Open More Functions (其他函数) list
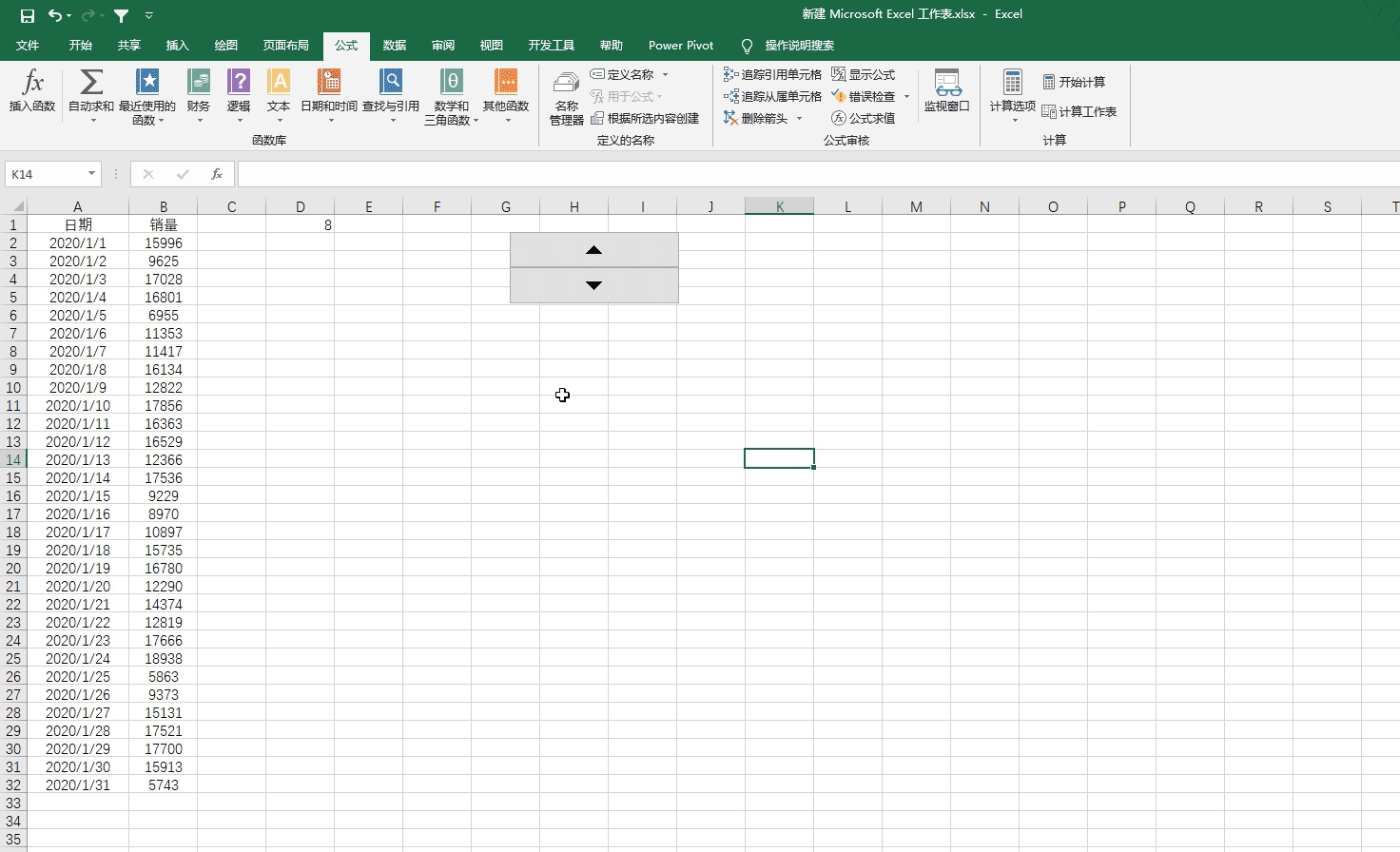Screen dimensions: 1400x852 click(506, 96)
